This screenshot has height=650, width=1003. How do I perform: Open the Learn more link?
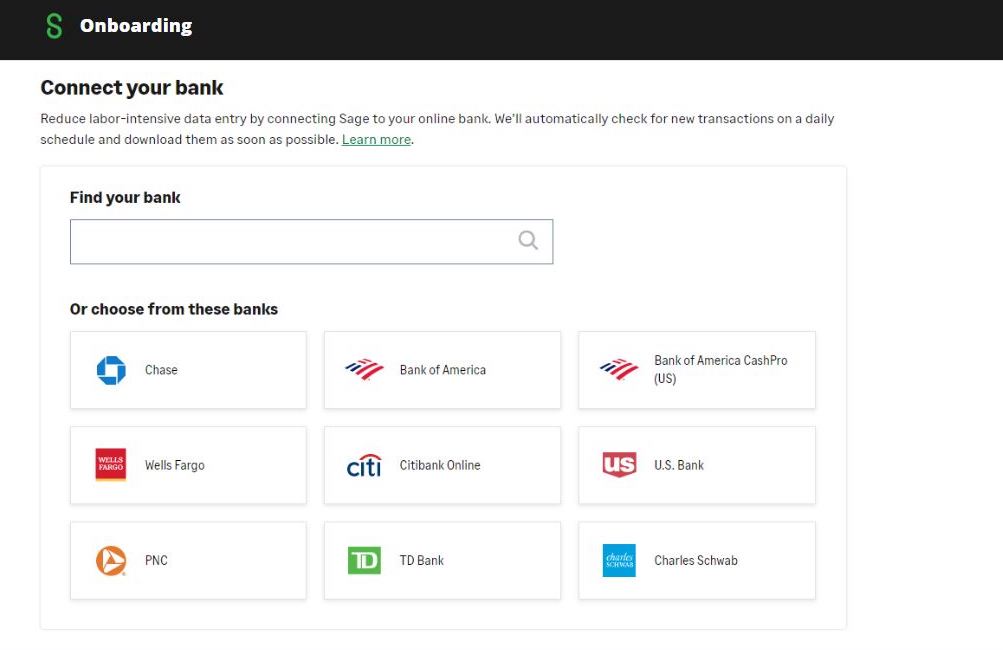376,139
